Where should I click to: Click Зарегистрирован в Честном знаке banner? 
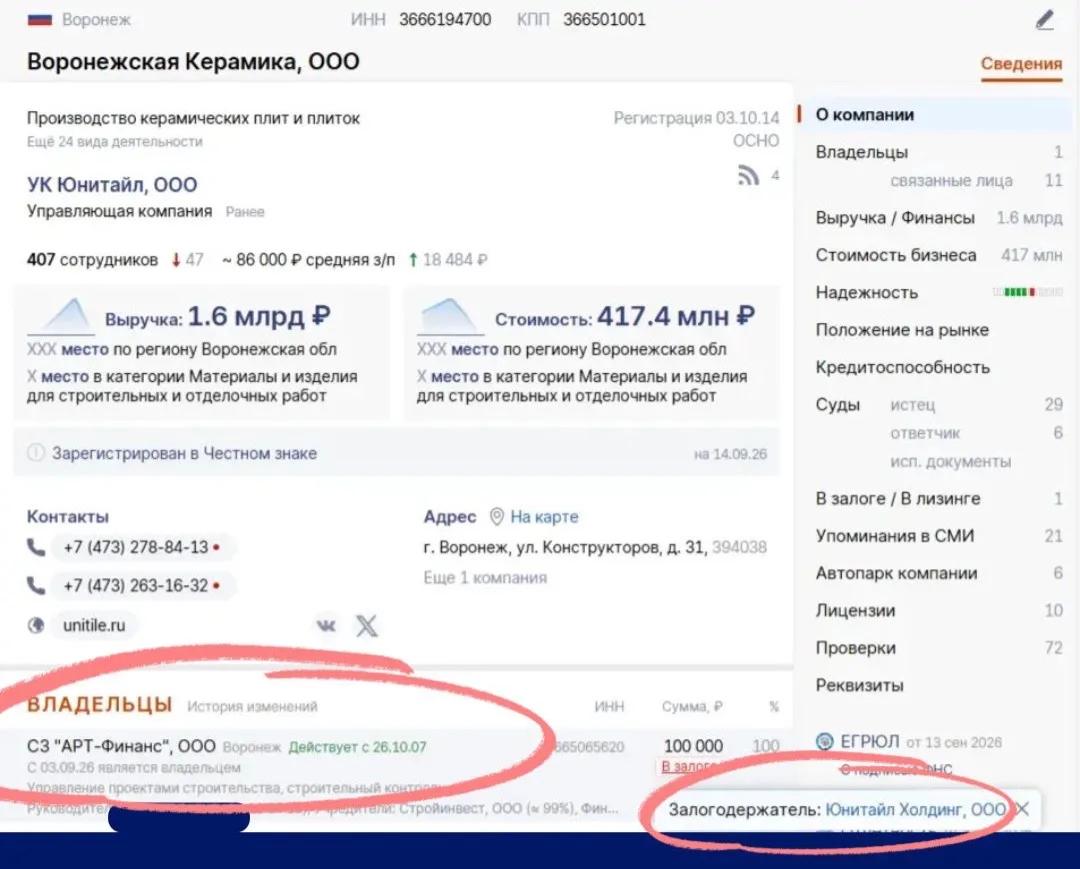point(397,453)
